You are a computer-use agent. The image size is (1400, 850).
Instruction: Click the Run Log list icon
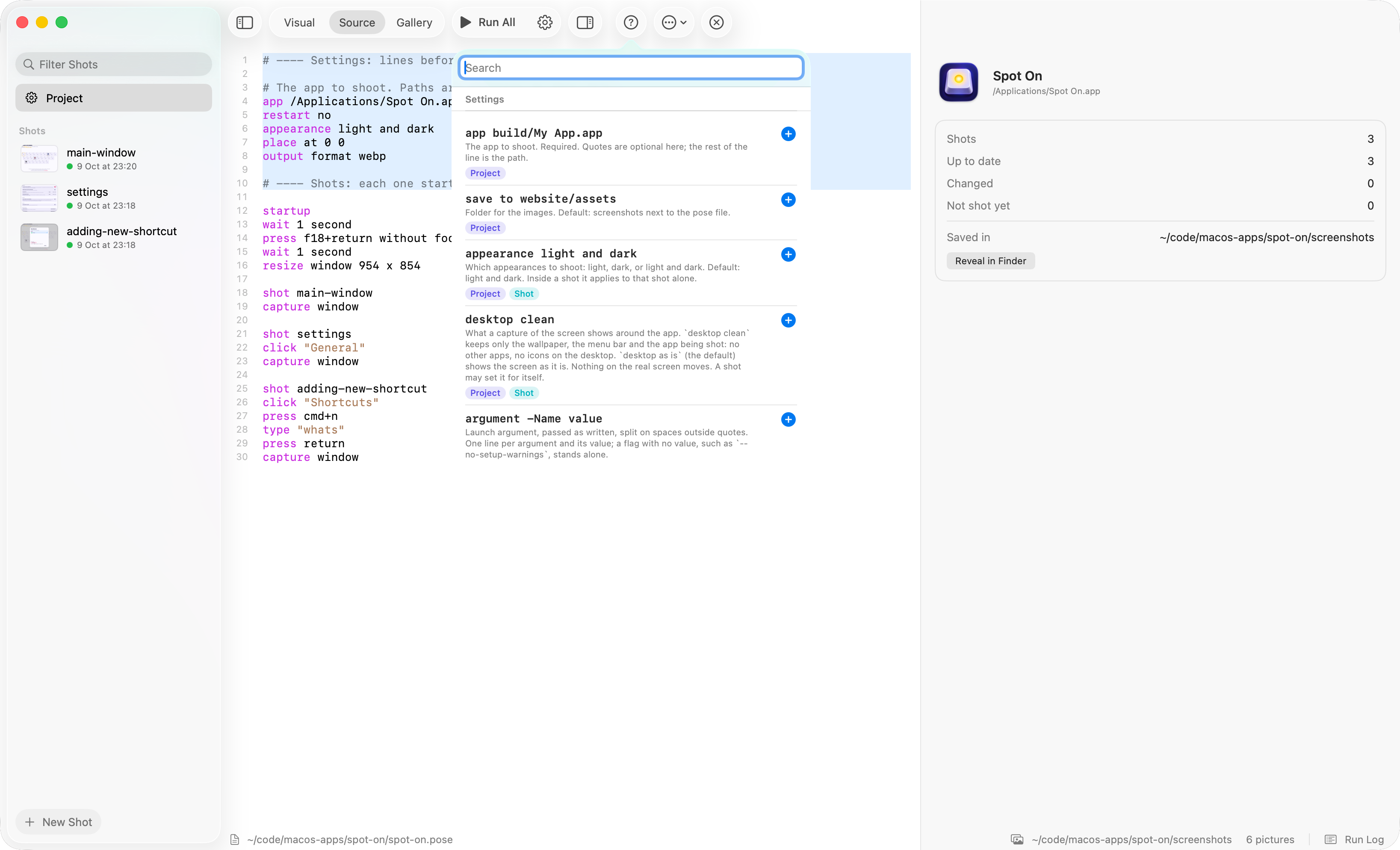click(1330, 839)
